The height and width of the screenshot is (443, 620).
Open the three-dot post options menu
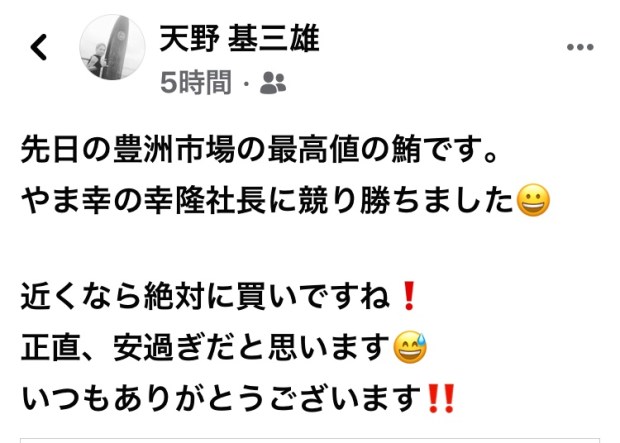[x=580, y=47]
